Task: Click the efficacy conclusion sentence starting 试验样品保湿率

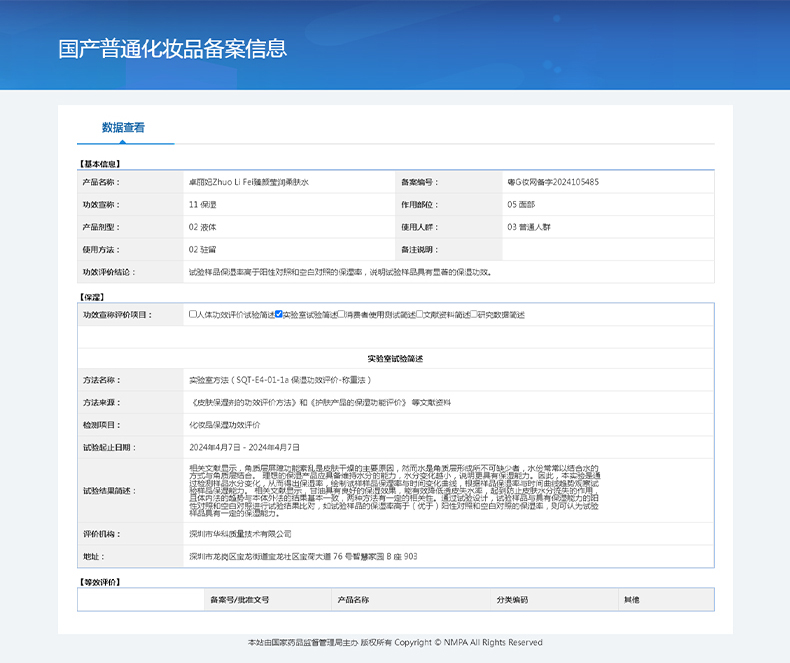Action: 341,272
